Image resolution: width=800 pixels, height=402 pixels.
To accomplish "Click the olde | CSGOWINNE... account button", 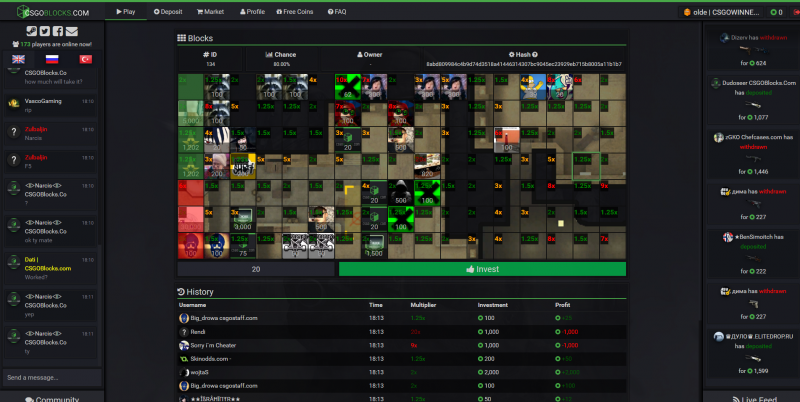I will 721,12.
